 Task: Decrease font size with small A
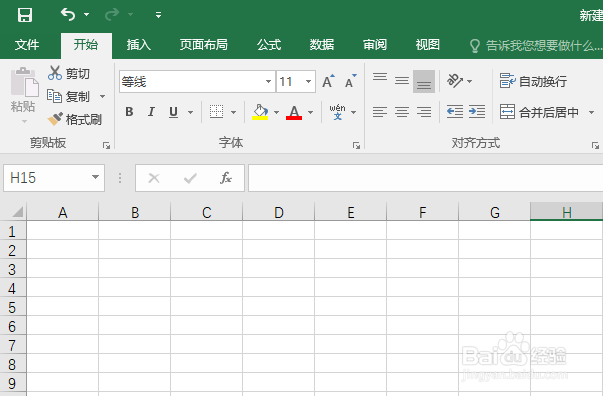click(350, 81)
